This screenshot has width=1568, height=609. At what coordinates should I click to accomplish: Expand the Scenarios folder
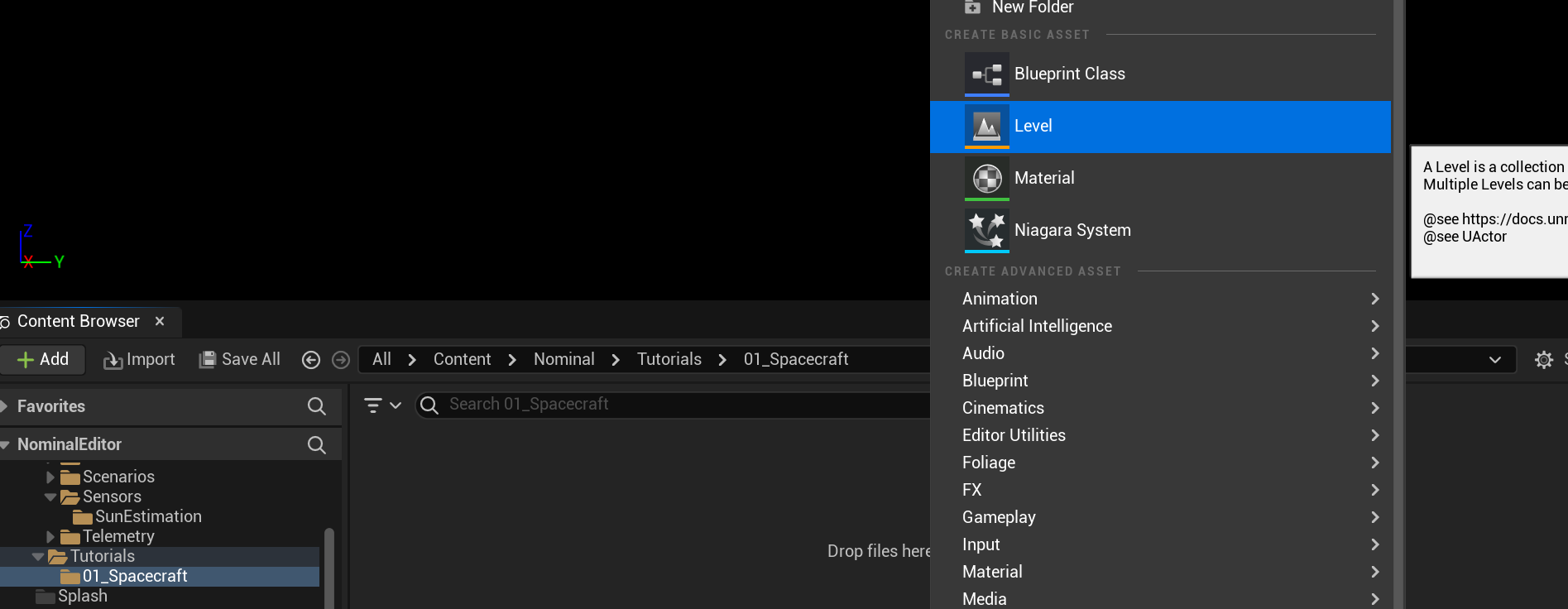[x=50, y=477]
